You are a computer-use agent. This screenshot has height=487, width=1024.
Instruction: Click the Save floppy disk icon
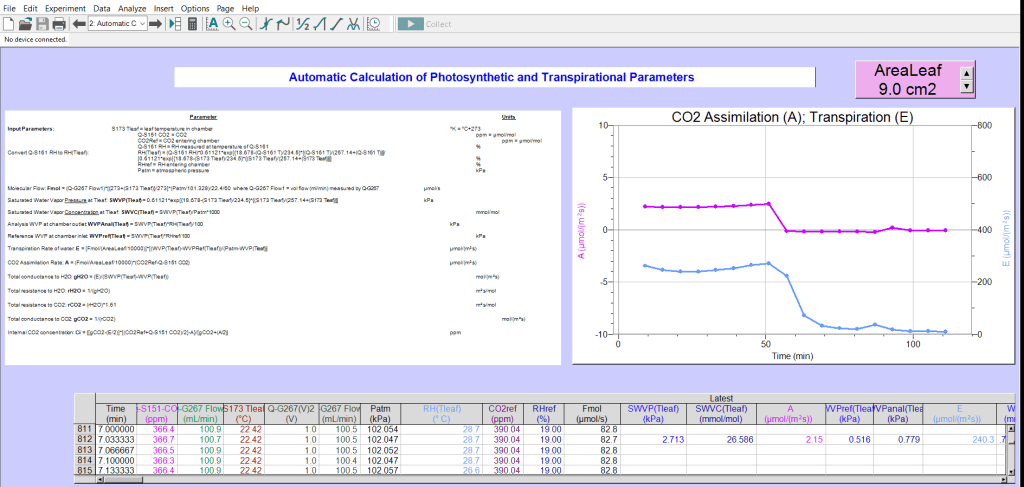42,23
